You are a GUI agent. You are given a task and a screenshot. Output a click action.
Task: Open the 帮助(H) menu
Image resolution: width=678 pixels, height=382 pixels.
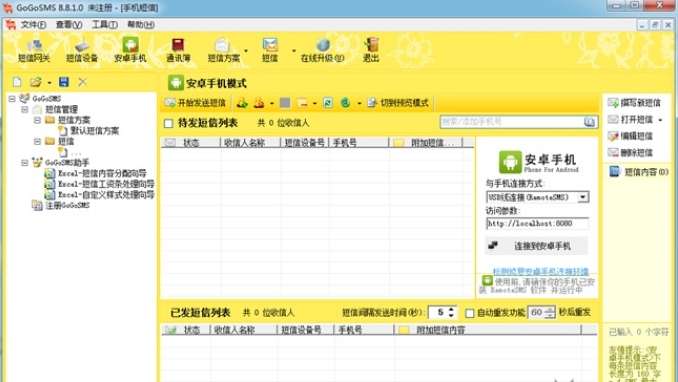pos(141,25)
